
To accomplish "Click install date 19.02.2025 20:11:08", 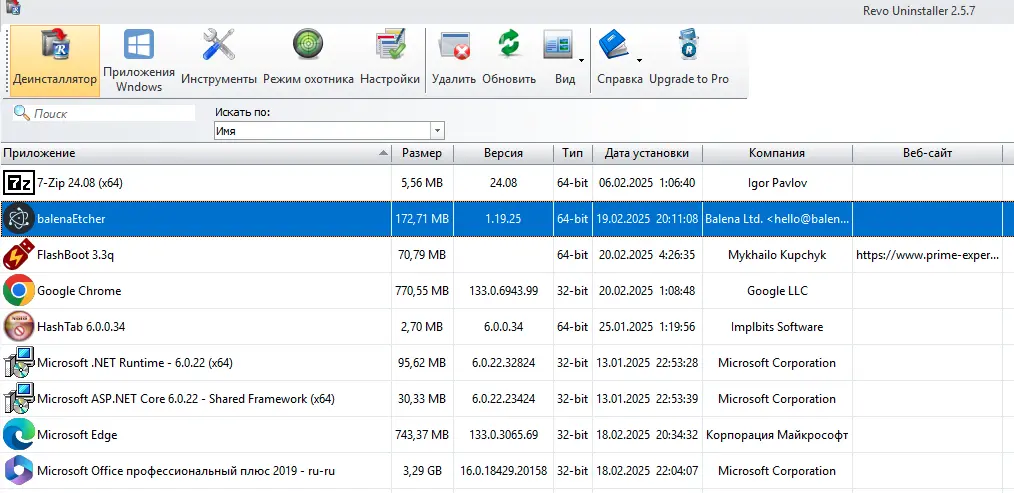I will point(647,219).
